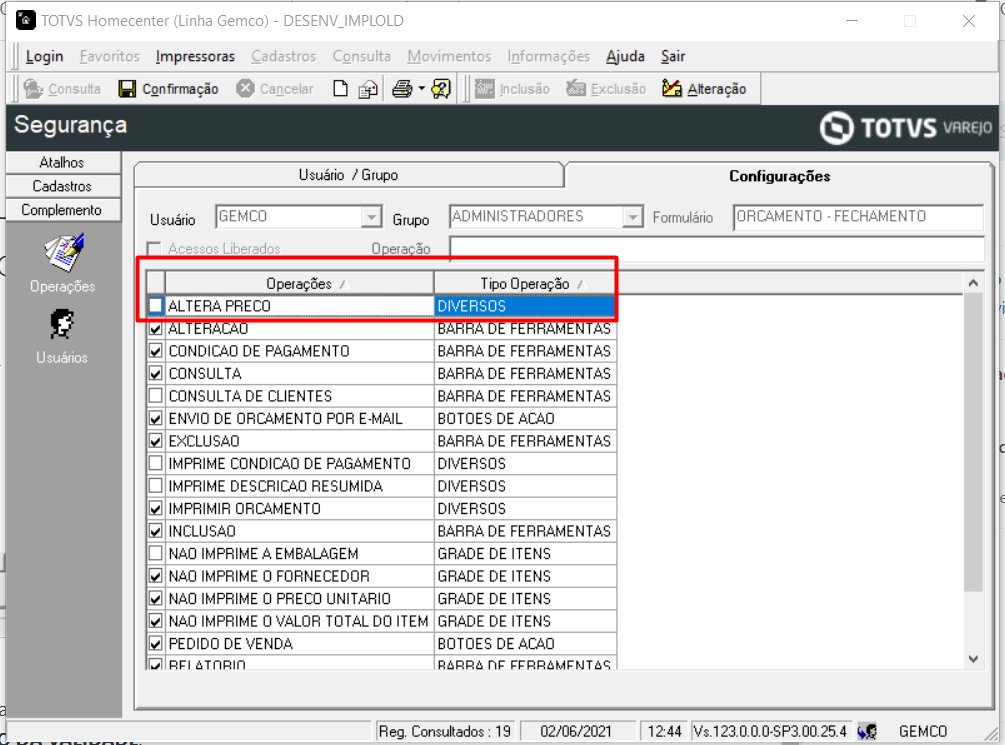Click the Confirmação button label

point(180,89)
